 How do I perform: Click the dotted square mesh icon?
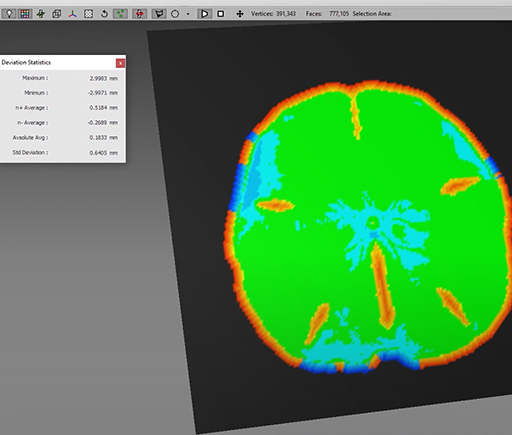88,14
